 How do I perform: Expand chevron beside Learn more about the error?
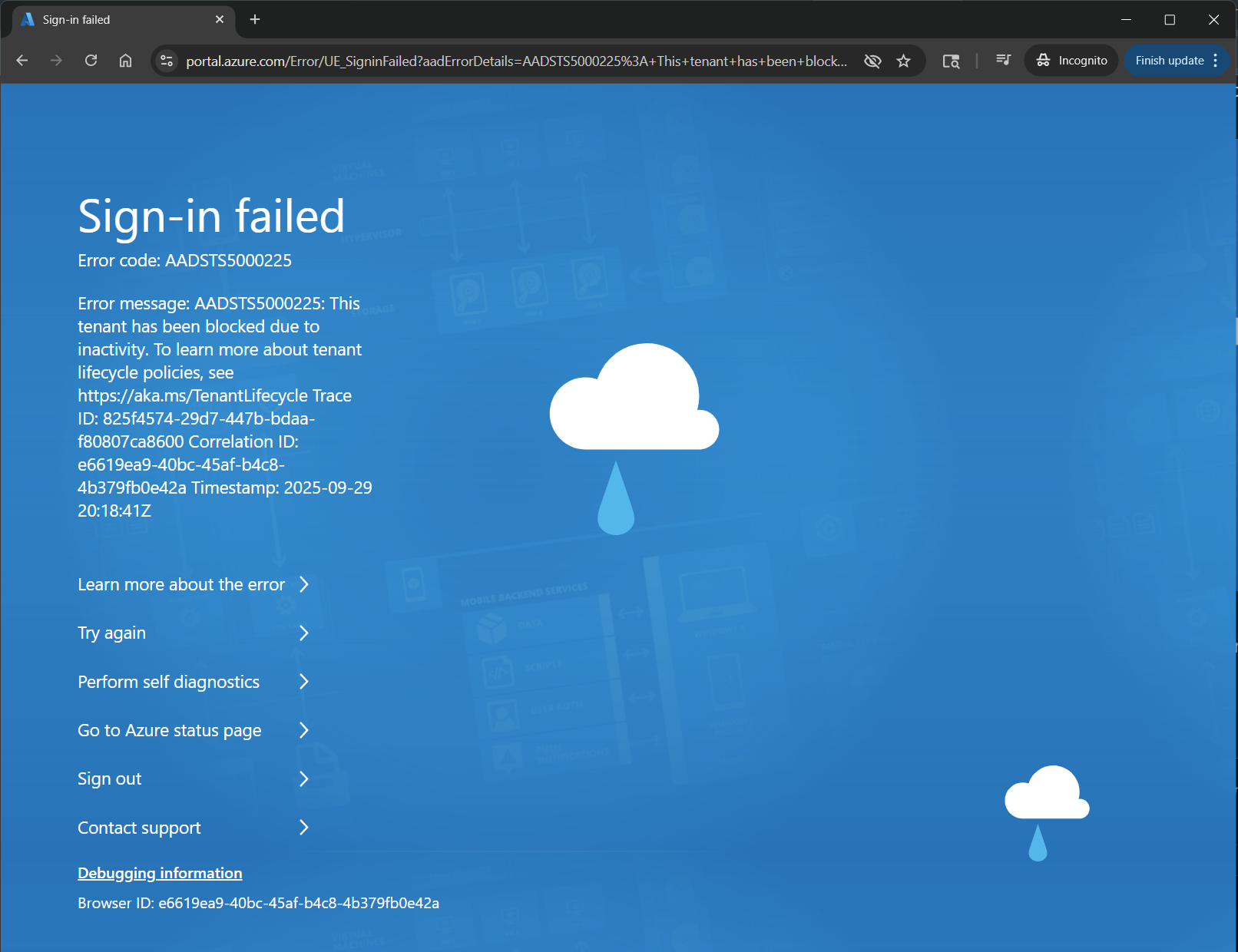[x=304, y=584]
